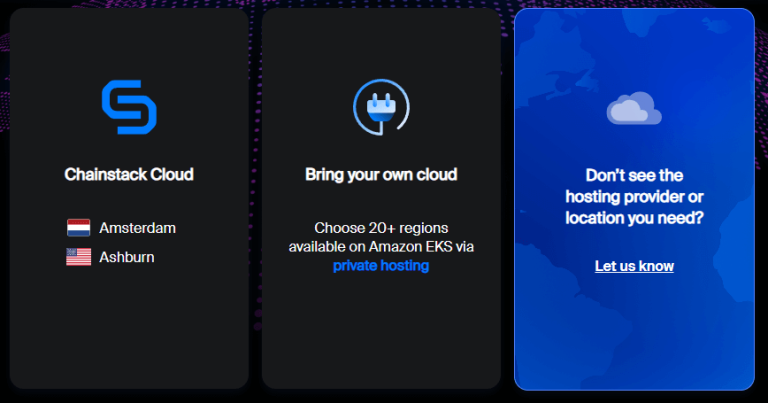Viewport: 768px width, 403px height.
Task: Open the private hosting link
Action: [x=381, y=265]
